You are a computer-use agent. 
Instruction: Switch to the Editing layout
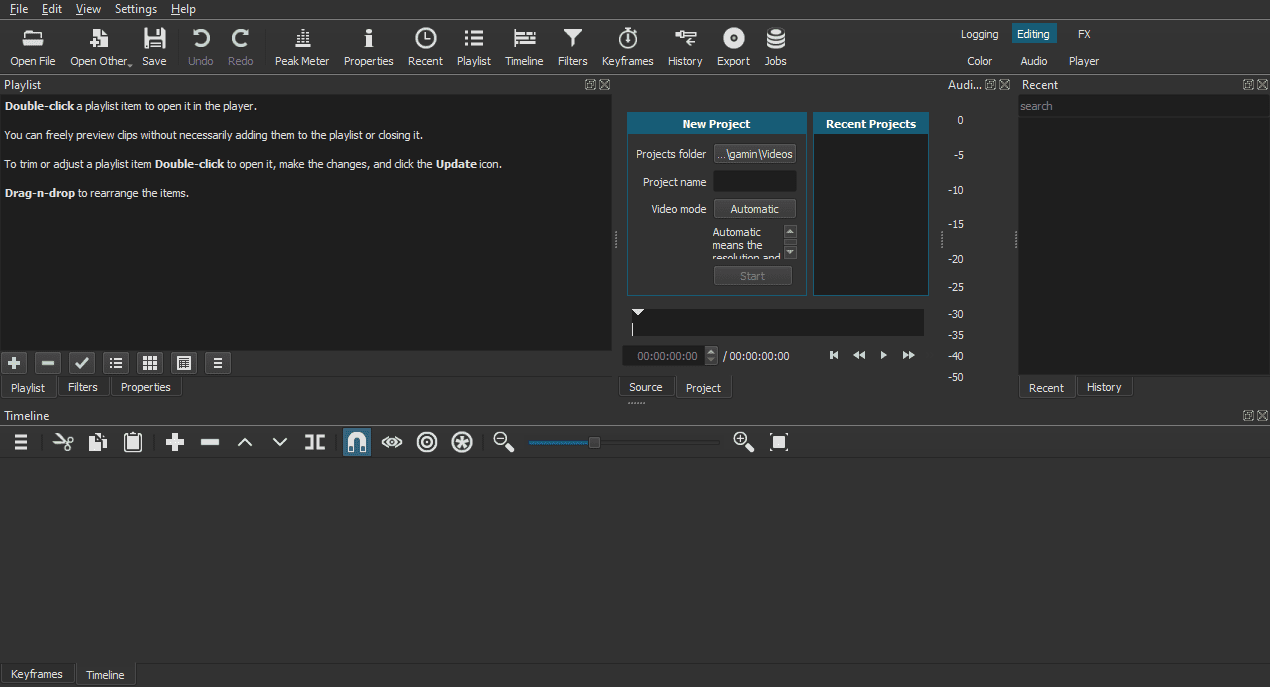1034,34
